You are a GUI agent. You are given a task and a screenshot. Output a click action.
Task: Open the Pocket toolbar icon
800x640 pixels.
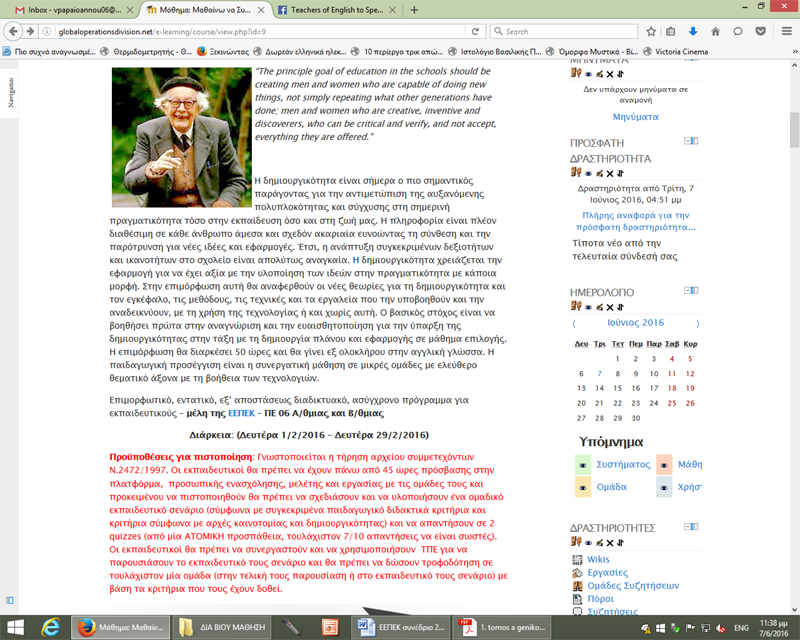click(x=760, y=32)
